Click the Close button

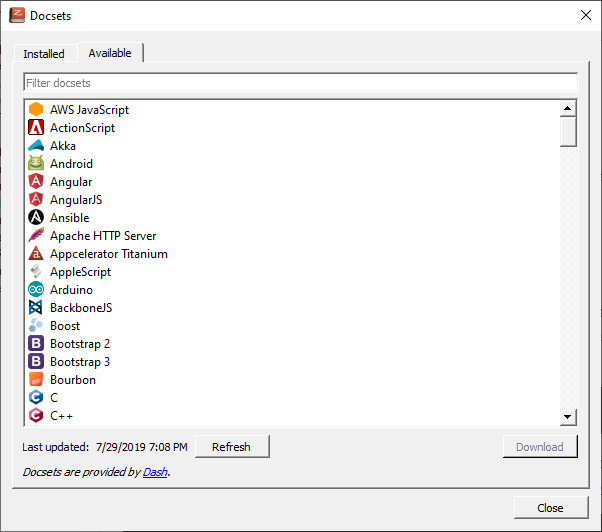coord(551,507)
